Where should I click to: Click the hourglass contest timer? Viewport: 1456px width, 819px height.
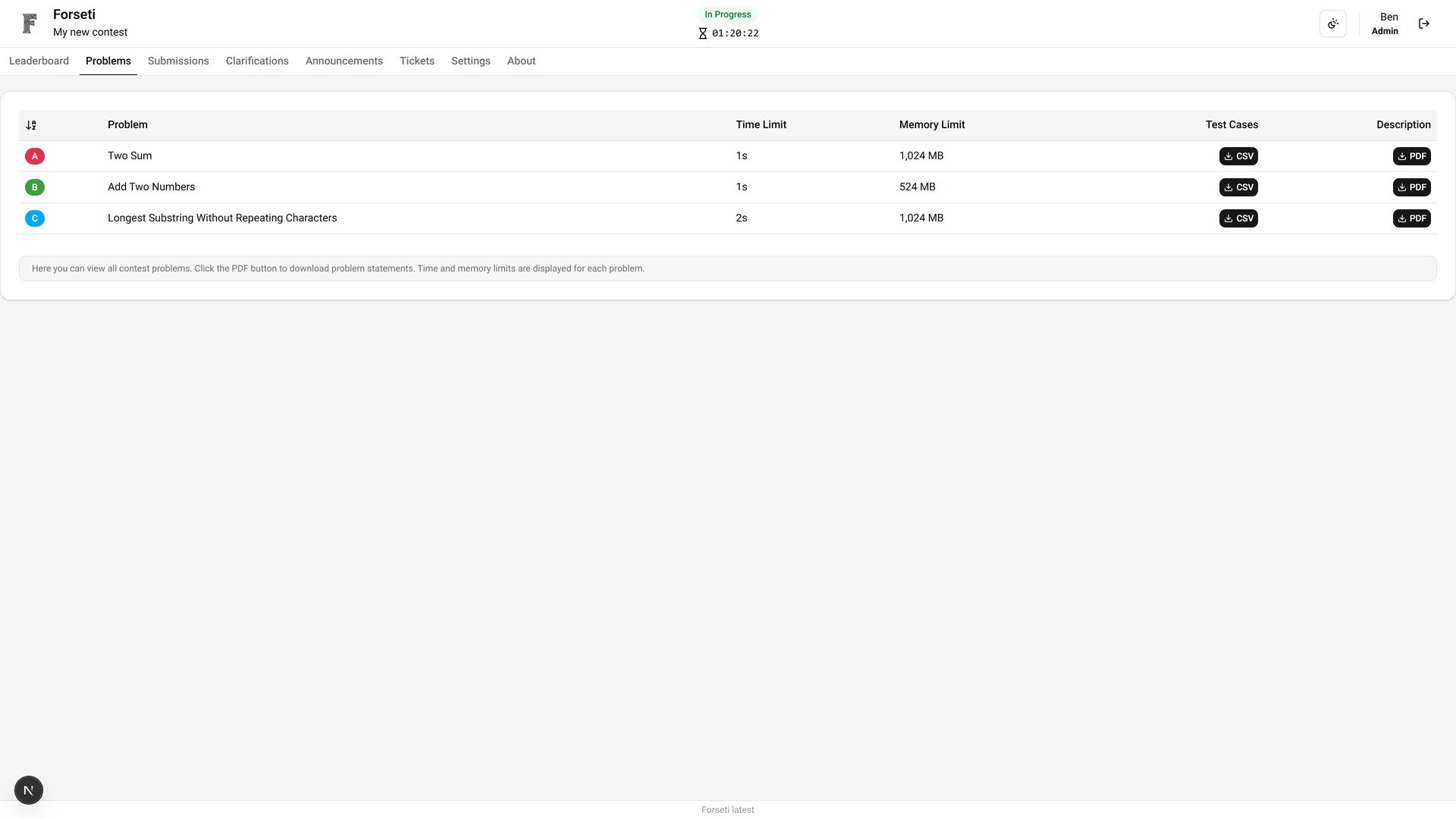[728, 33]
